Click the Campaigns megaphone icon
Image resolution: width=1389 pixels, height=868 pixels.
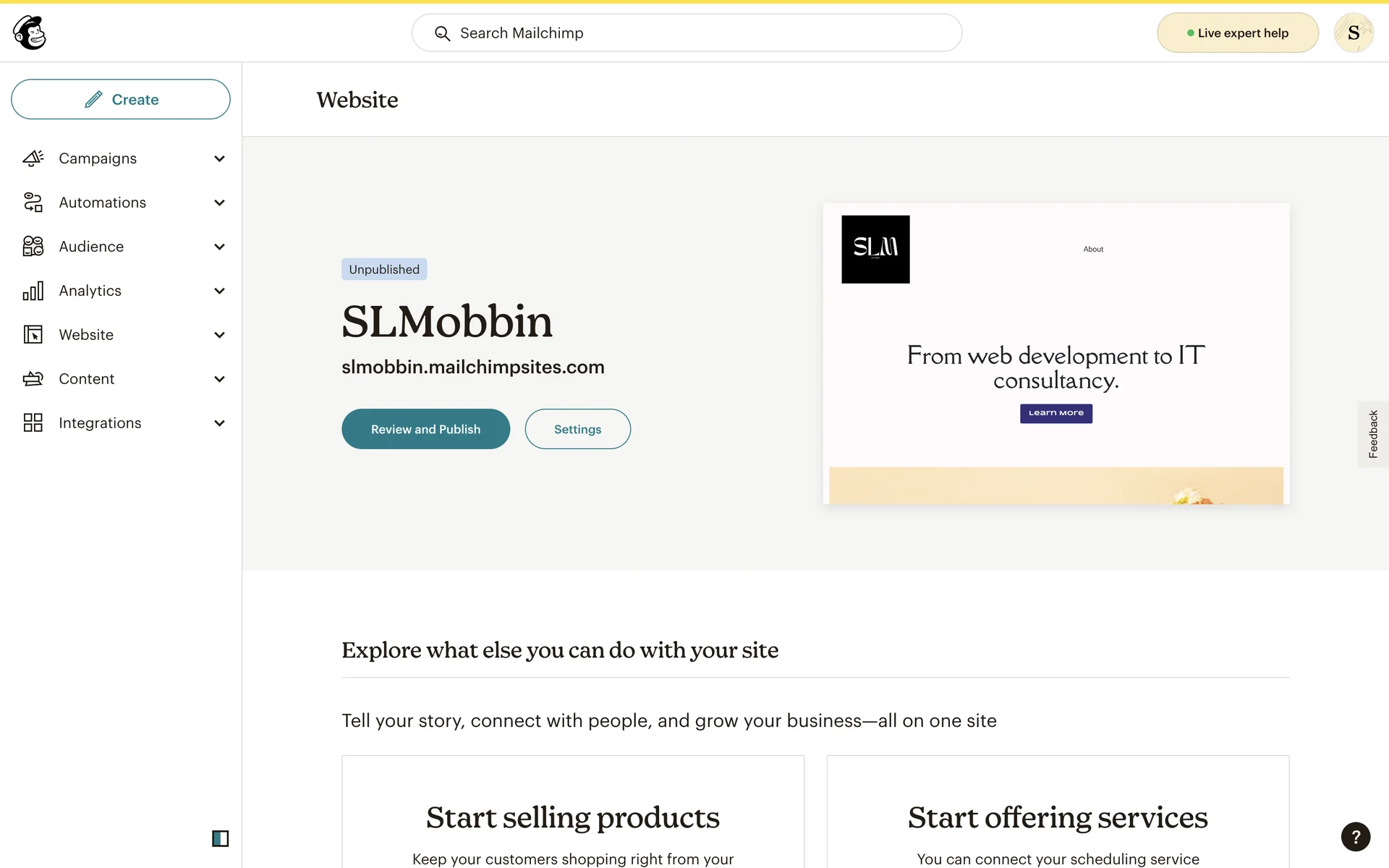tap(33, 158)
